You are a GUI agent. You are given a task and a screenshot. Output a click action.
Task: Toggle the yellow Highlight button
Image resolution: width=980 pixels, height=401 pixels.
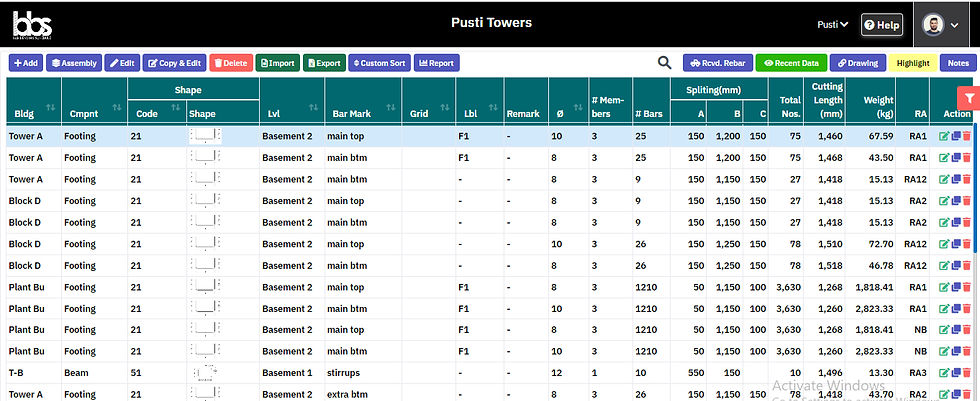pos(912,63)
